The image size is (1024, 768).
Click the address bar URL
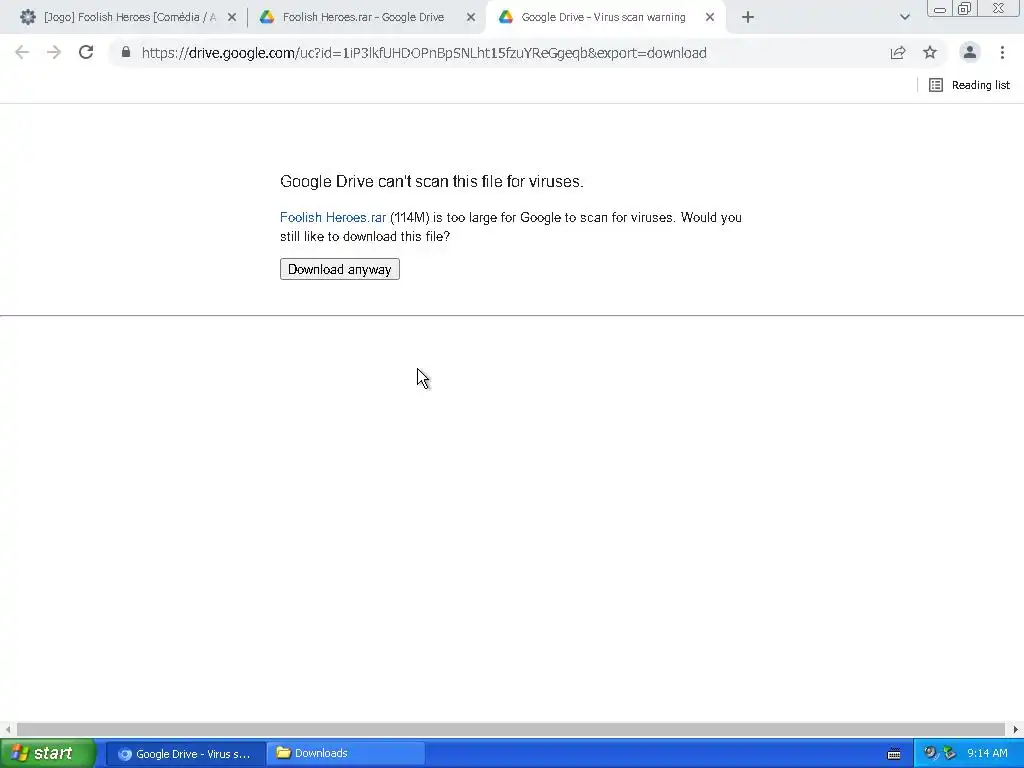pyautogui.click(x=424, y=53)
